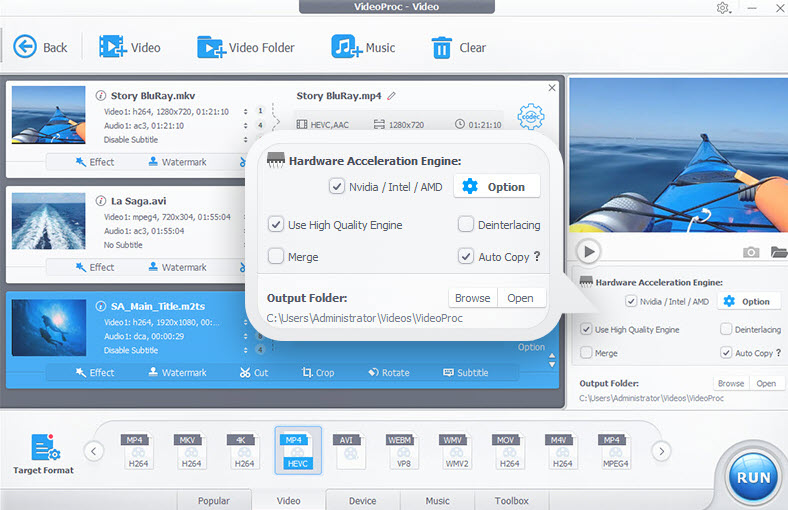The width and height of the screenshot is (788, 510).
Task: Toggle Nvidia / Intel / AMD in popup
Action: [x=337, y=186]
